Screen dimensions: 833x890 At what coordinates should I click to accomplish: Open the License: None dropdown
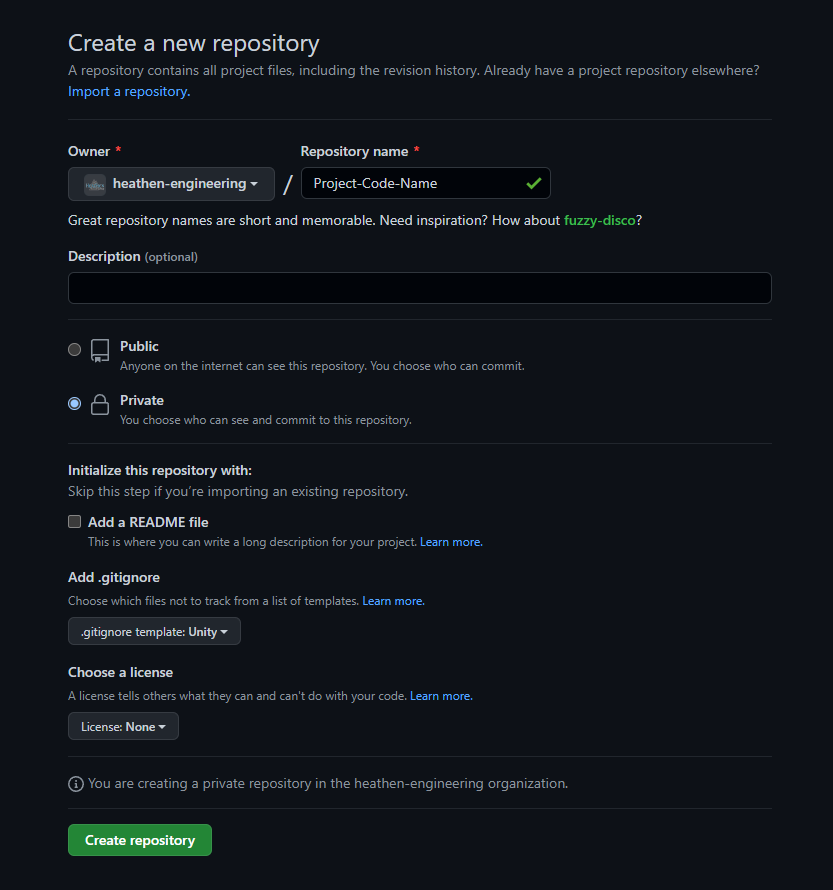(x=123, y=726)
